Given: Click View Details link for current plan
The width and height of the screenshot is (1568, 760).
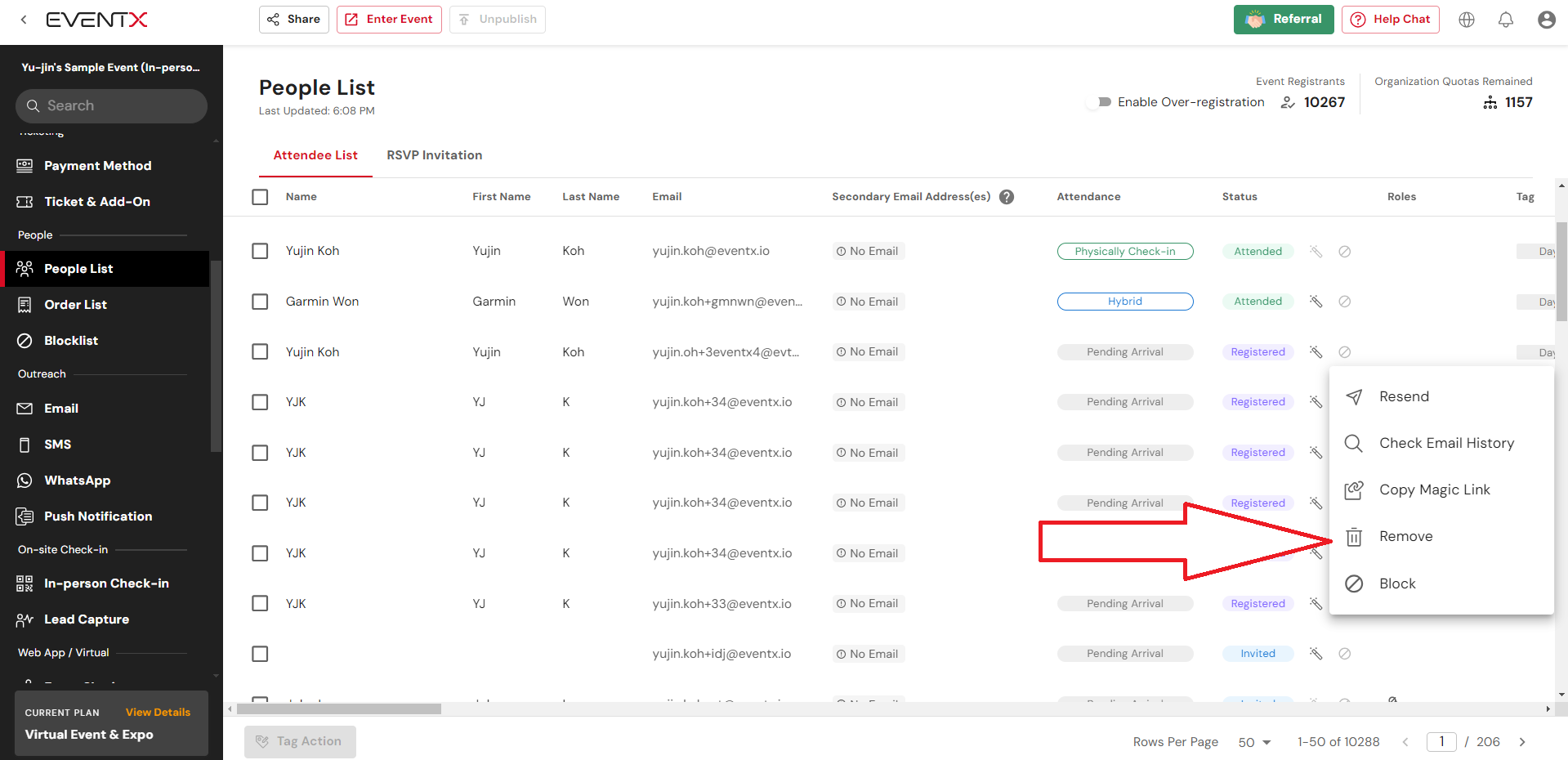Looking at the screenshot, I should pos(158,713).
